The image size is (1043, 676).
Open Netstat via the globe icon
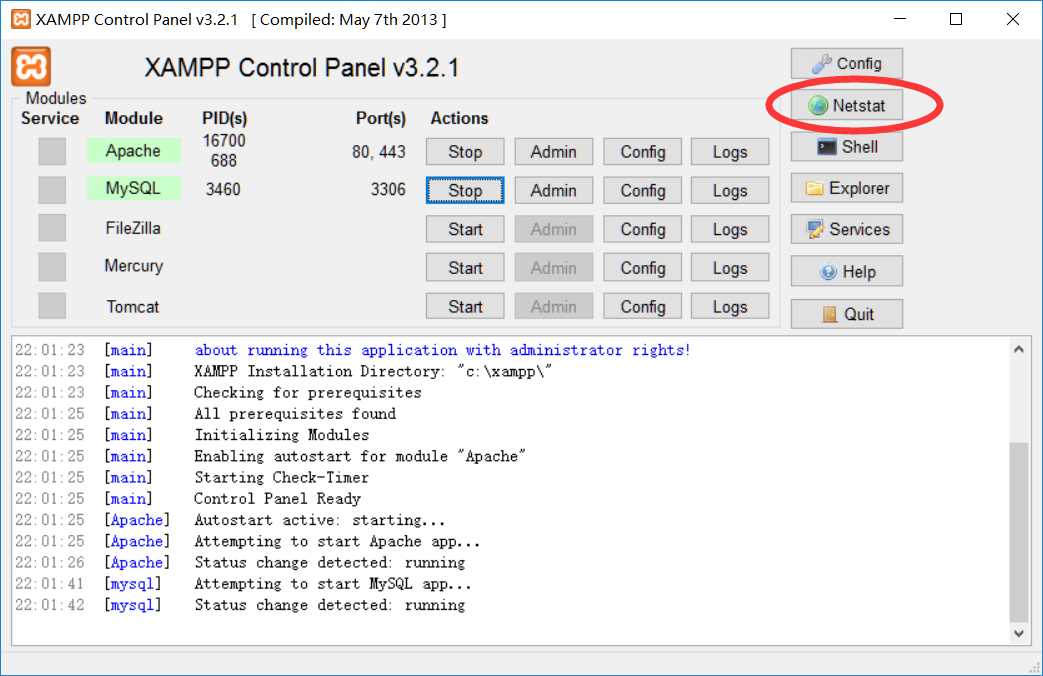pos(846,105)
